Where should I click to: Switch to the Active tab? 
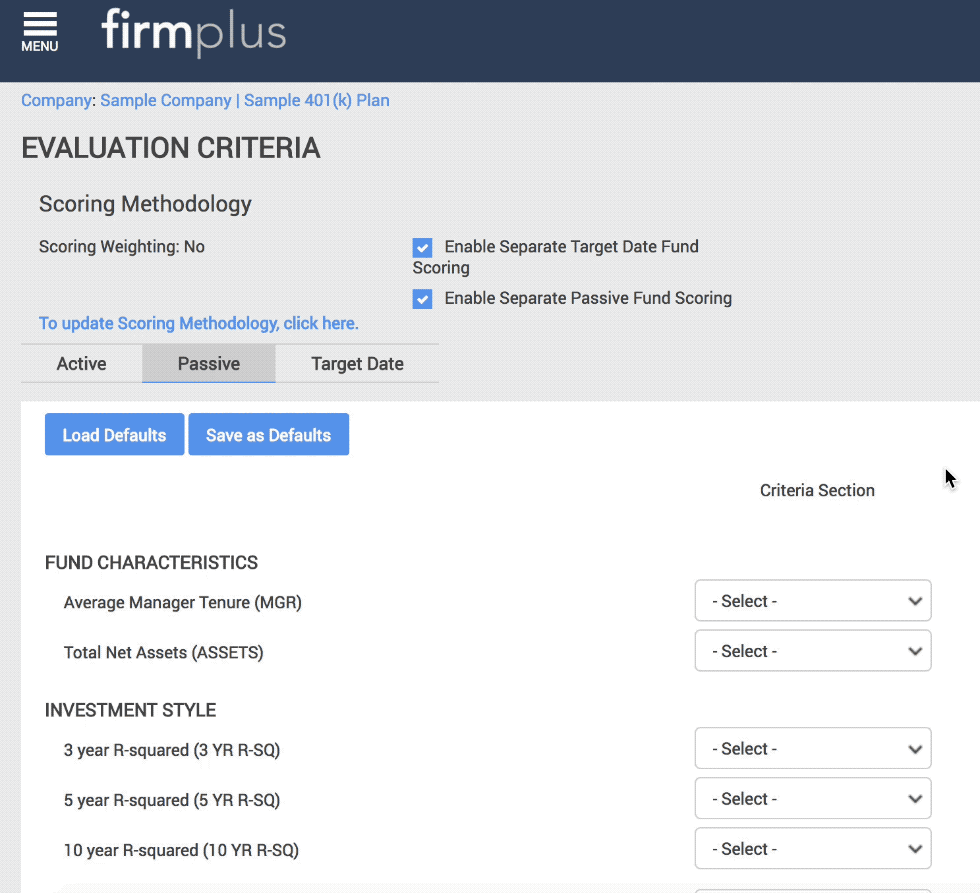[x=81, y=364]
